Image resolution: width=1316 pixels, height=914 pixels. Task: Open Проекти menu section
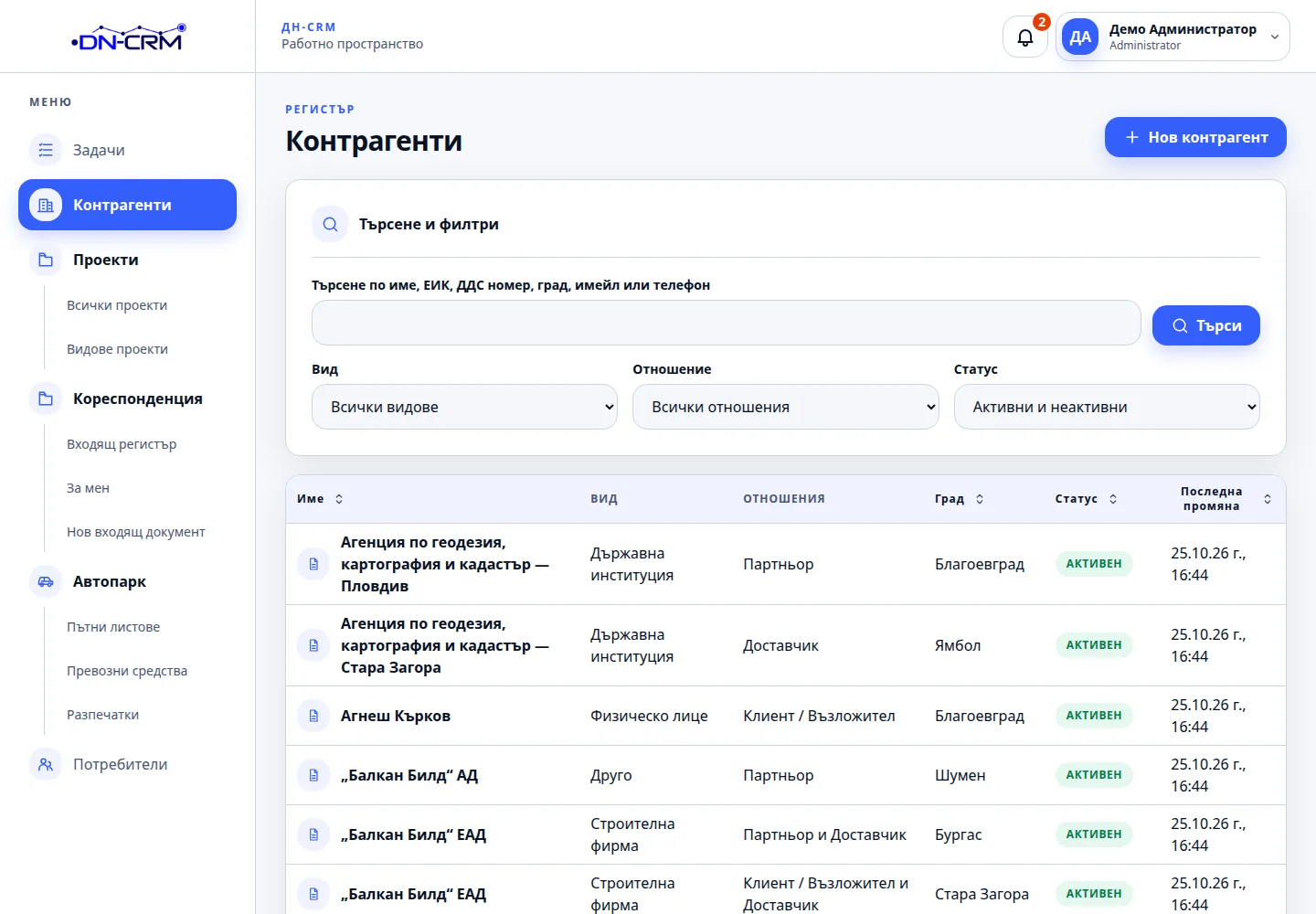tap(127, 260)
